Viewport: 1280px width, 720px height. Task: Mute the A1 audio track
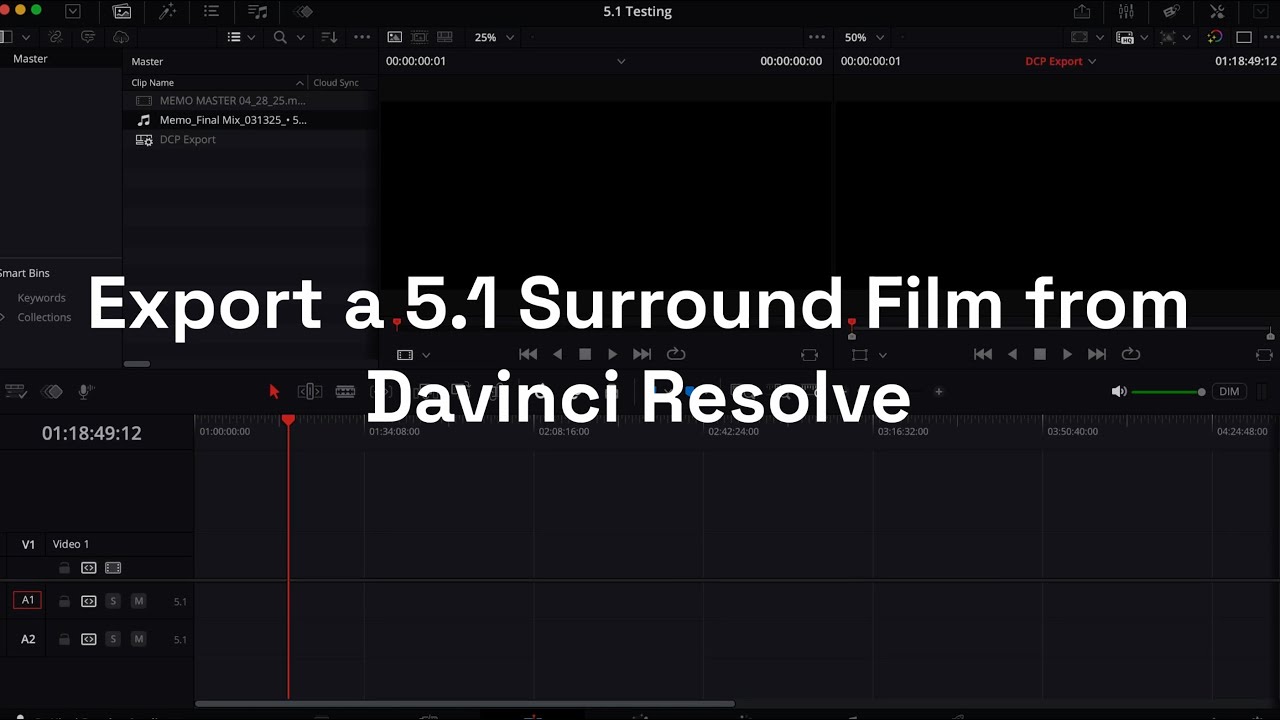138,601
